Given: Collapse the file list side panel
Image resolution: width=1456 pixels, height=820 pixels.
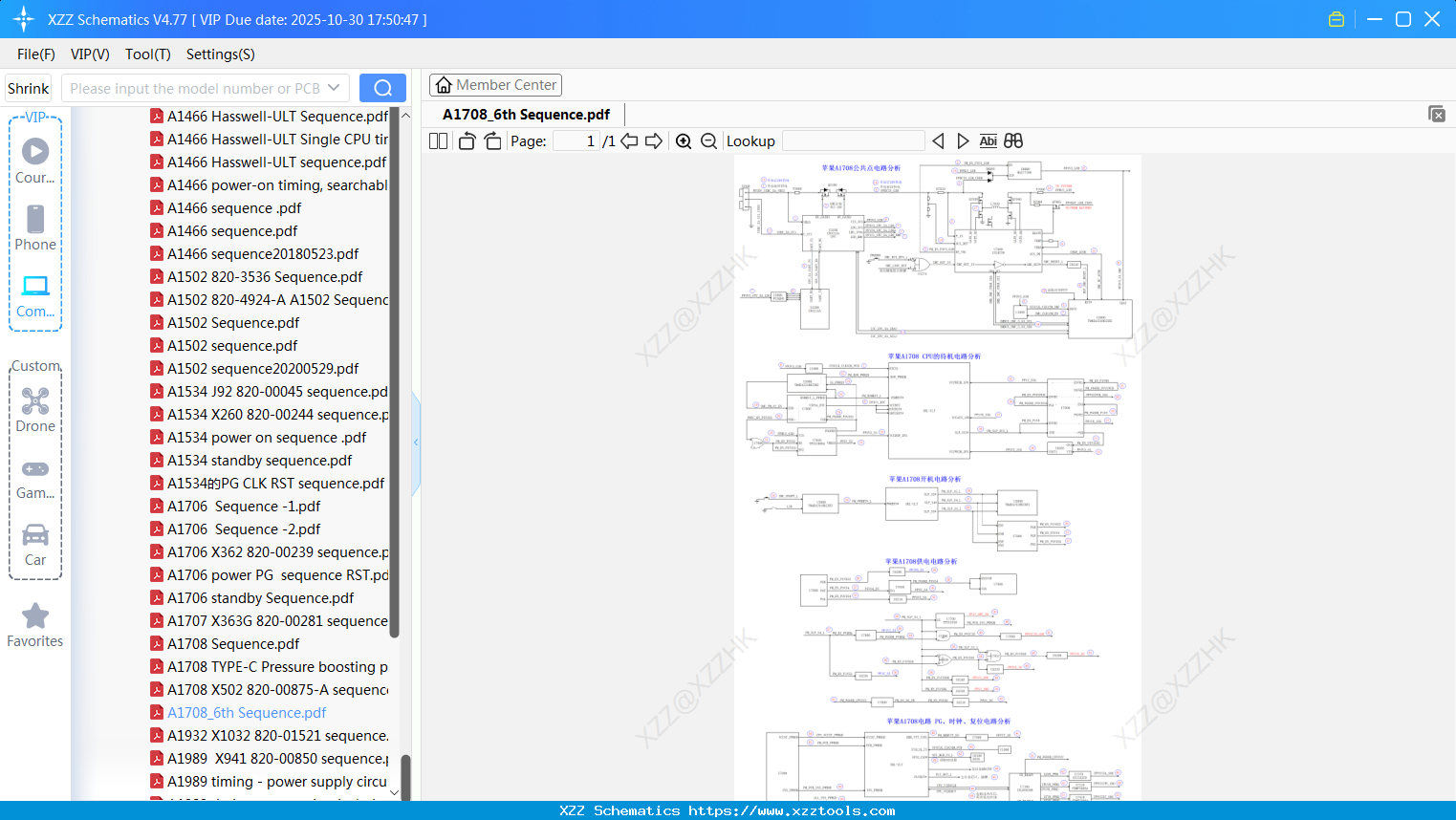Looking at the screenshot, I should (416, 442).
